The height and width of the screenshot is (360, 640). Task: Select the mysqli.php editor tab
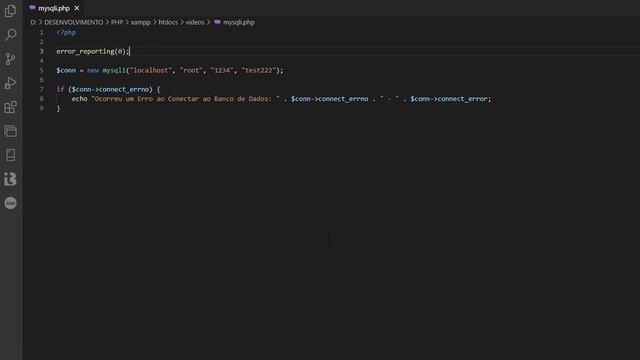(x=54, y=8)
